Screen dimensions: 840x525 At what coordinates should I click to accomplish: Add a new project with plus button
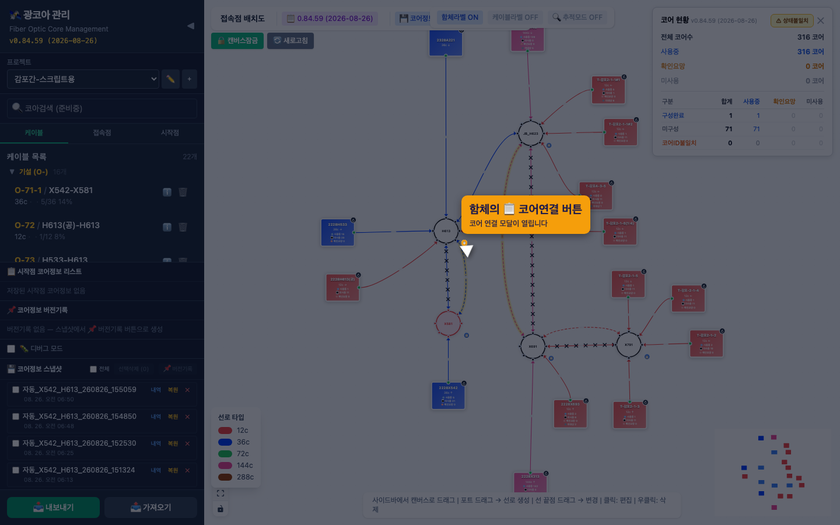pos(190,79)
